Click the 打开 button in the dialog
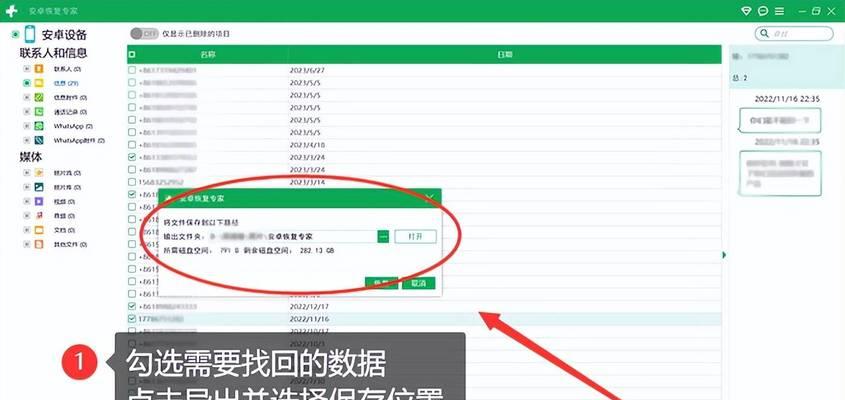This screenshot has height=400, width=845. 415,236
